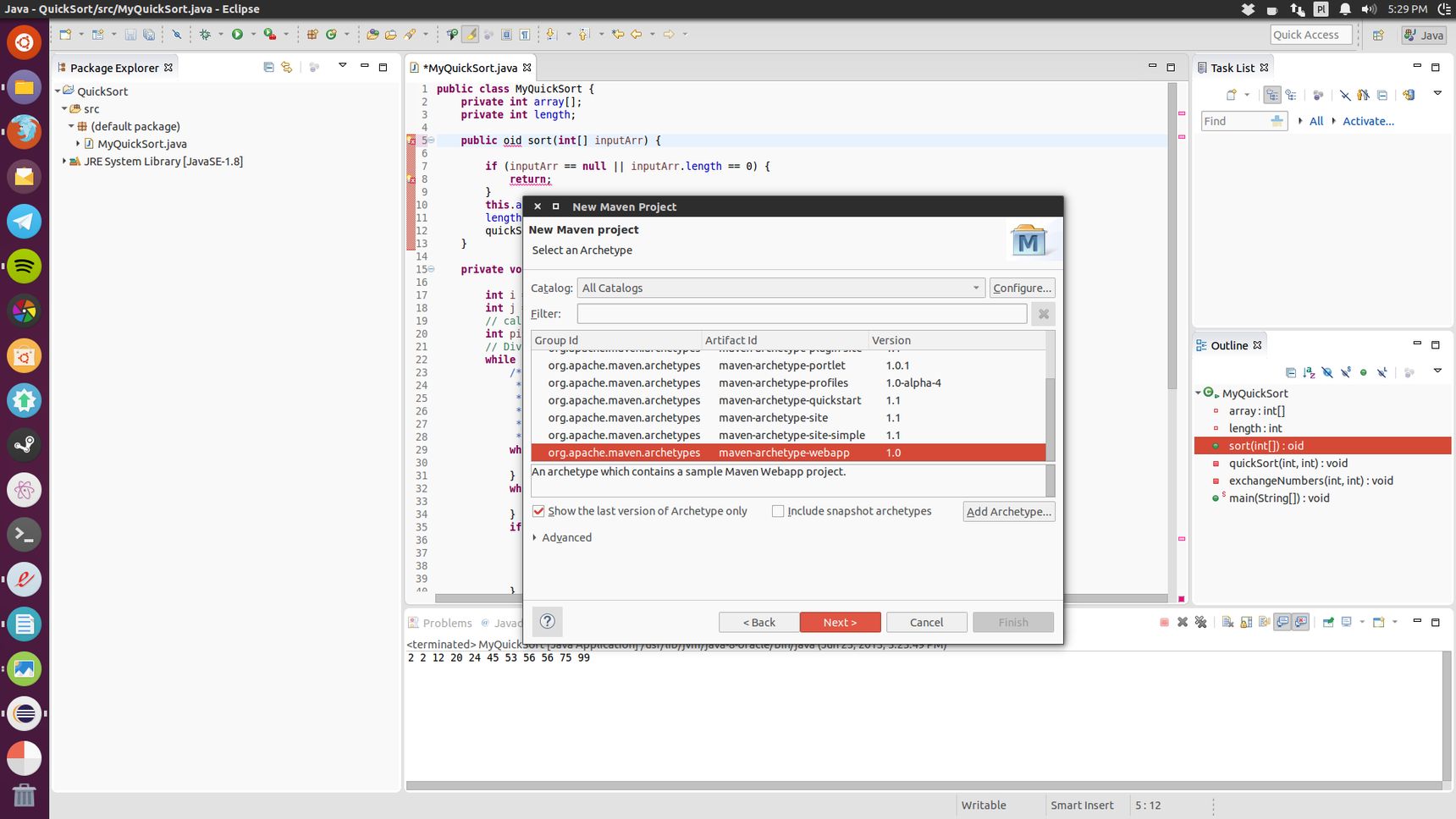This screenshot has width=1456, height=819.
Task: Switch to MyQuickSort.java editor tab
Action: [470, 68]
